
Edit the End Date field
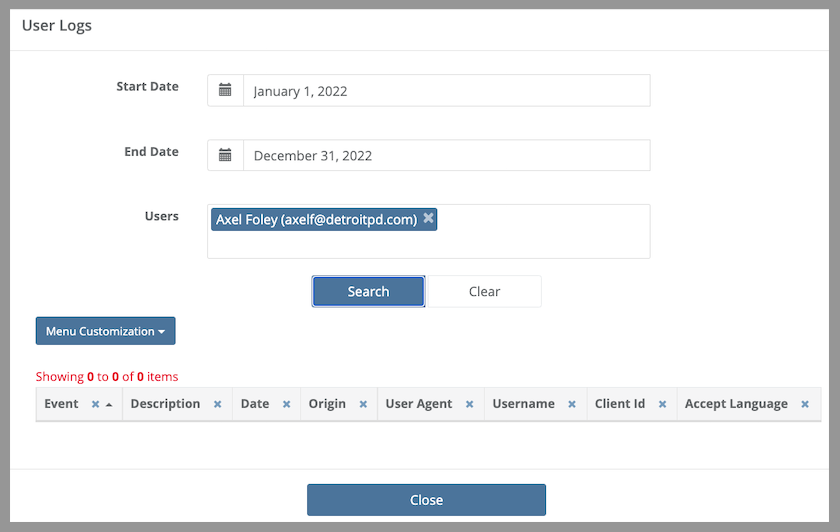coord(447,155)
